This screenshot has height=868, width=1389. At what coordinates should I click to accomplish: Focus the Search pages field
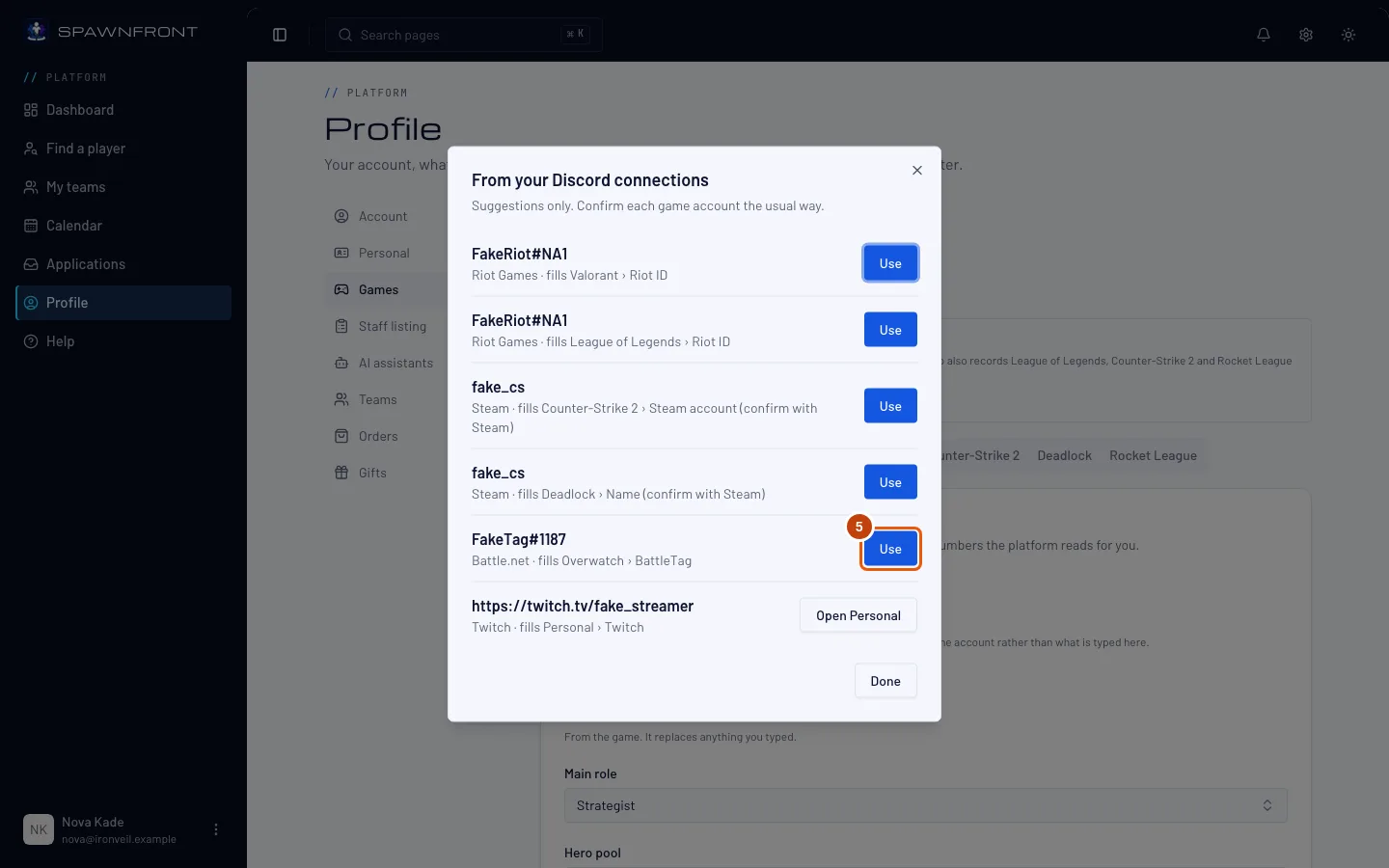[464, 35]
